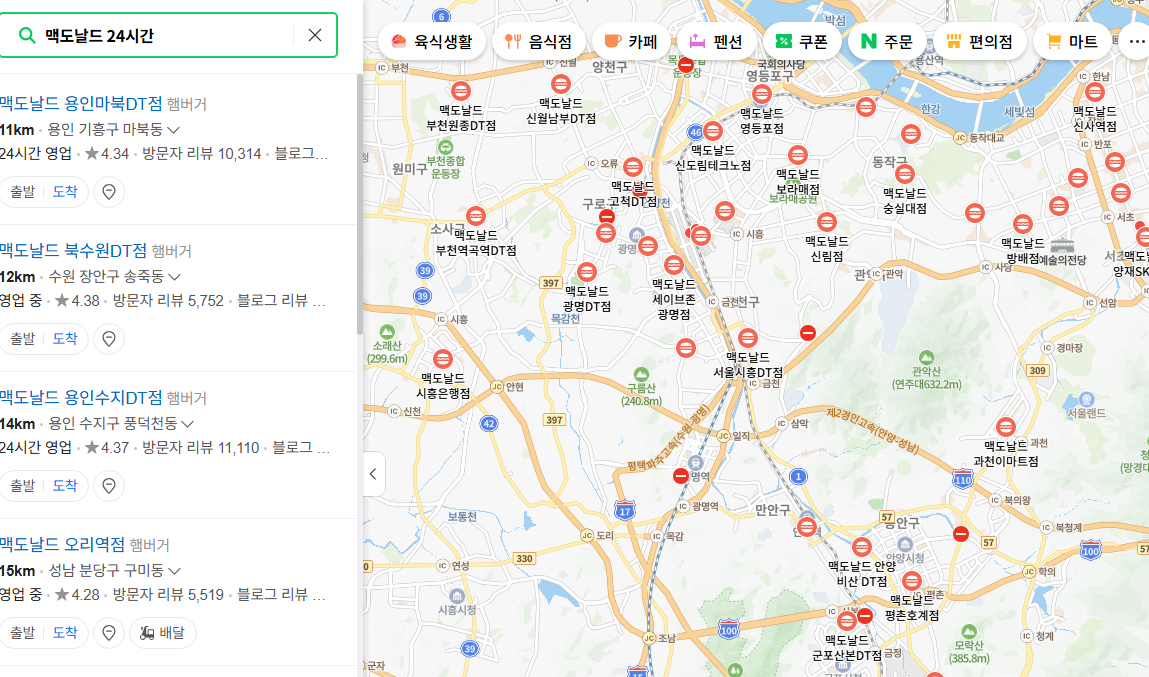Image resolution: width=1149 pixels, height=677 pixels.
Task: Click the results list scrollbar
Action: pos(359,204)
